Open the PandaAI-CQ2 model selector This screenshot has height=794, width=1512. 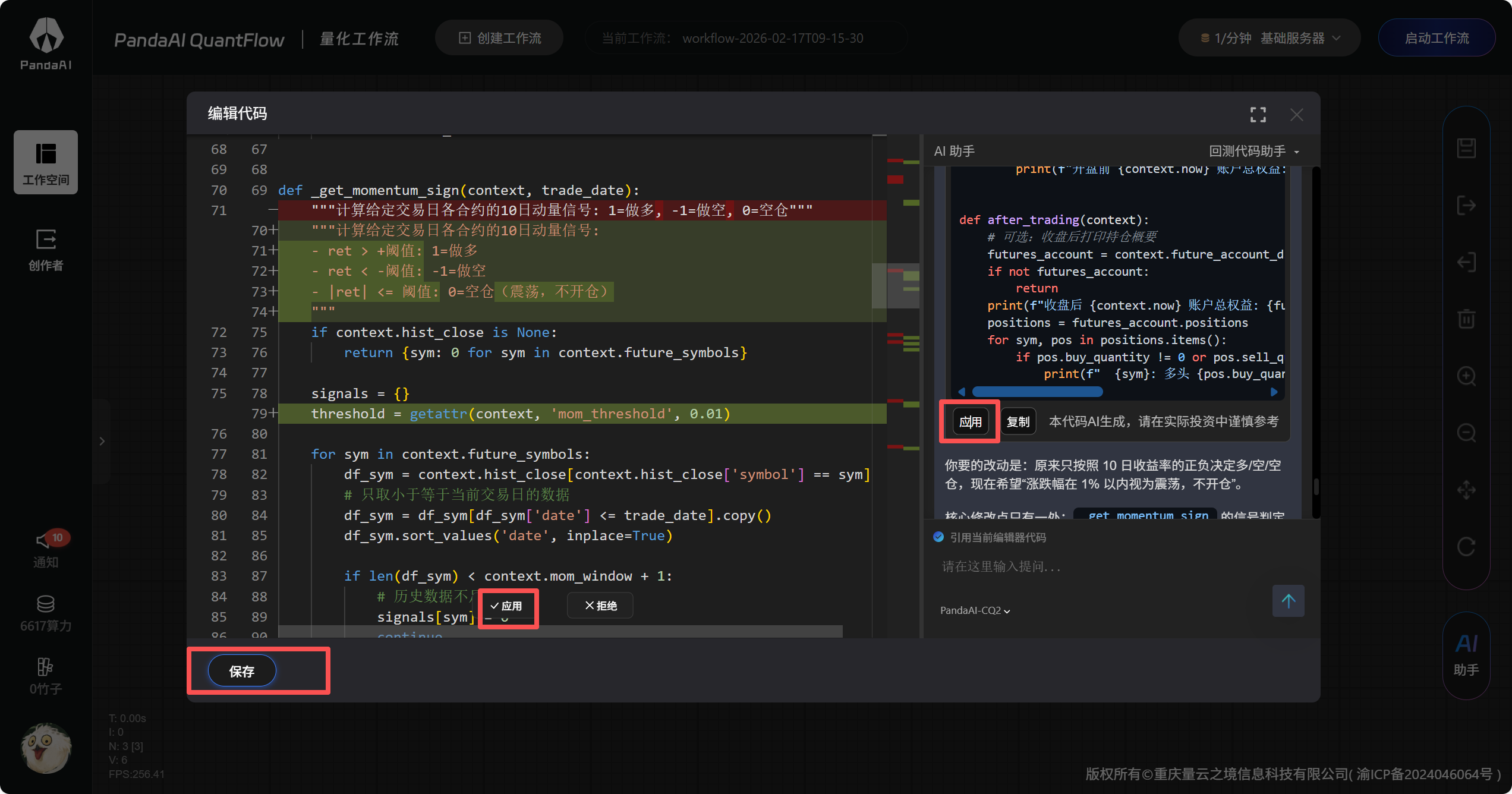point(975,610)
